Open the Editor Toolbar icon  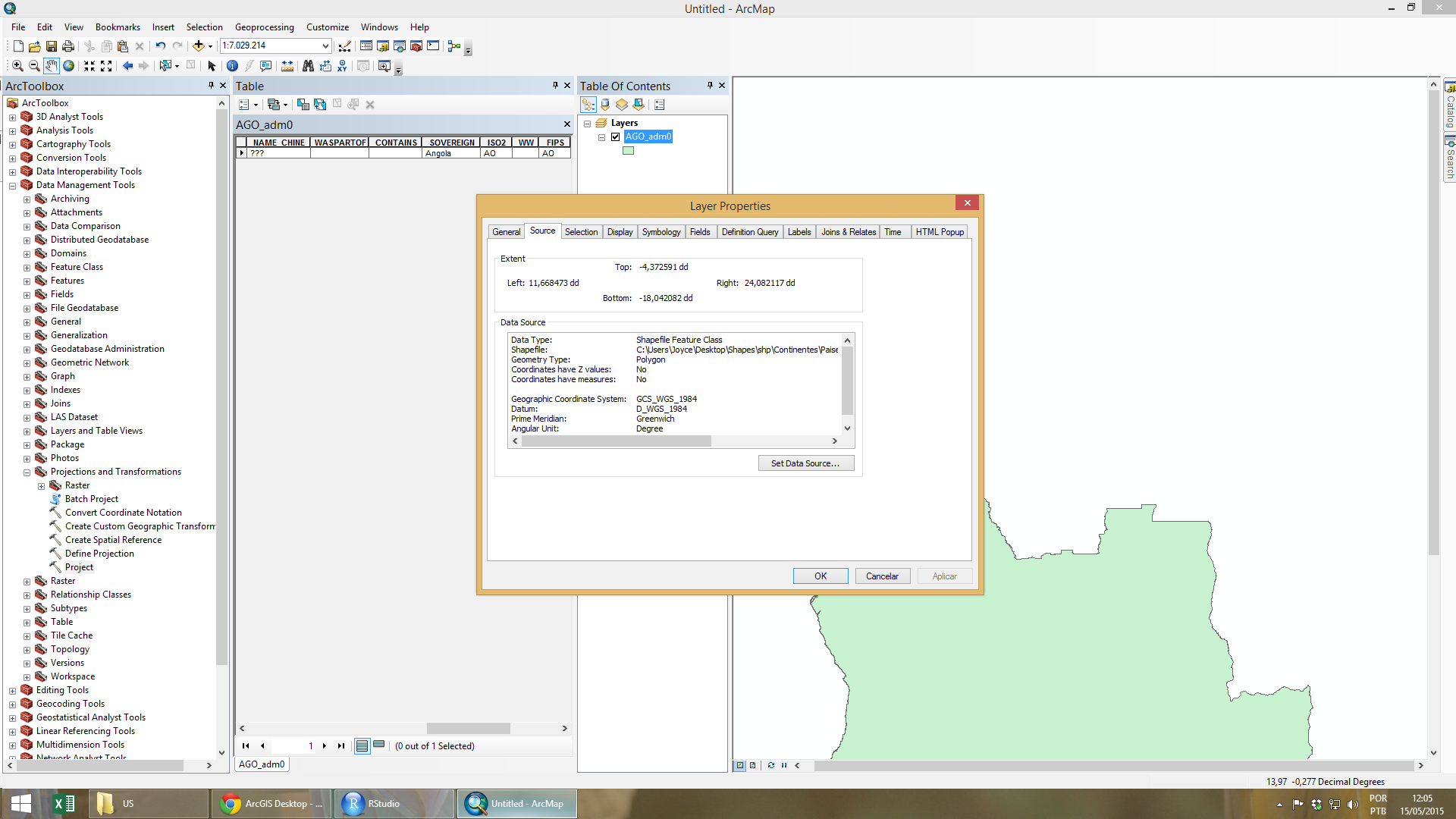(x=345, y=46)
